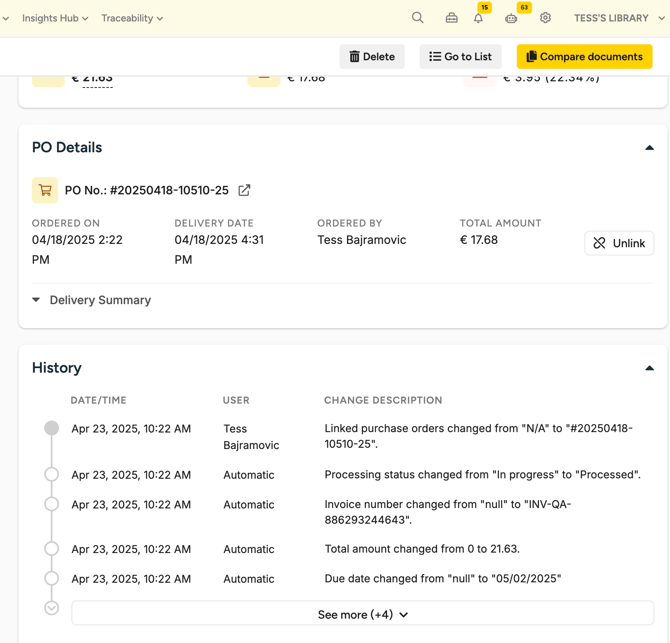Click the search magnifier icon

tap(418, 18)
